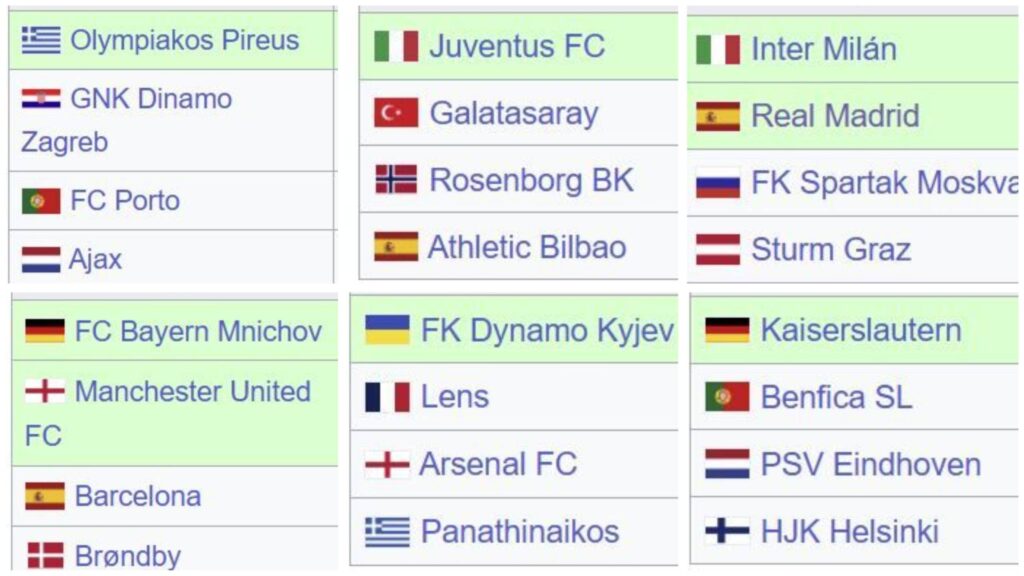Image resolution: width=1024 pixels, height=576 pixels.
Task: Click the Croatian flag next to GNK Dinamo
Action: tap(41, 99)
